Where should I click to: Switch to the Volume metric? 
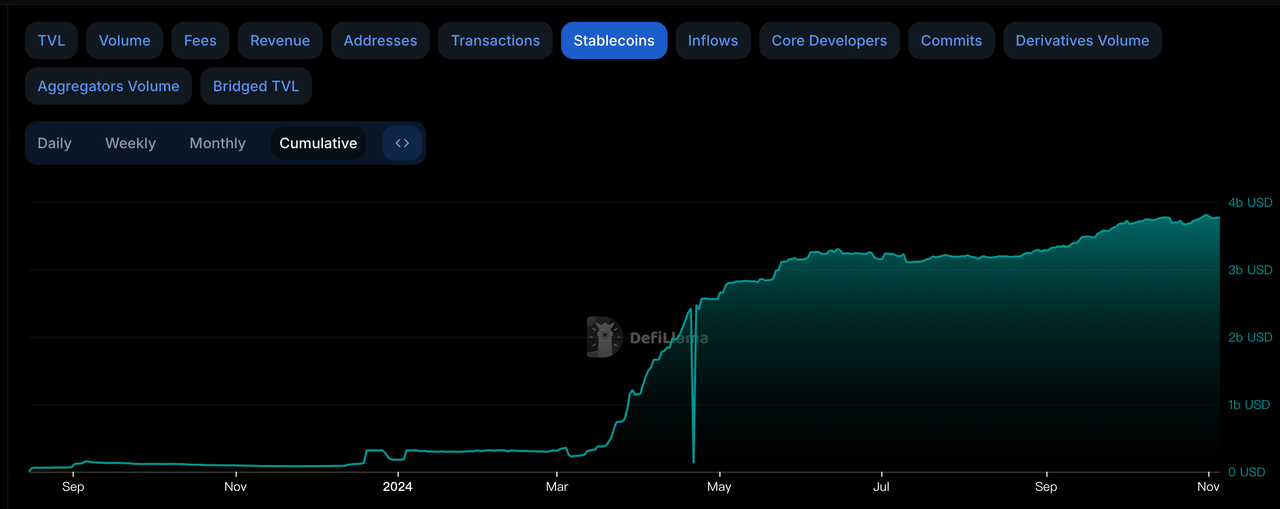(125, 41)
